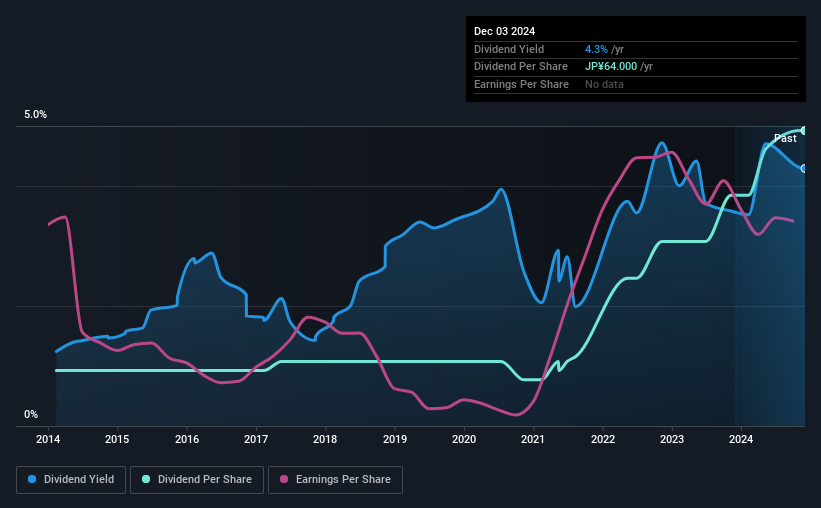This screenshot has width=821, height=508.
Task: Click the 2022 x-axis label
Action: coord(603,439)
